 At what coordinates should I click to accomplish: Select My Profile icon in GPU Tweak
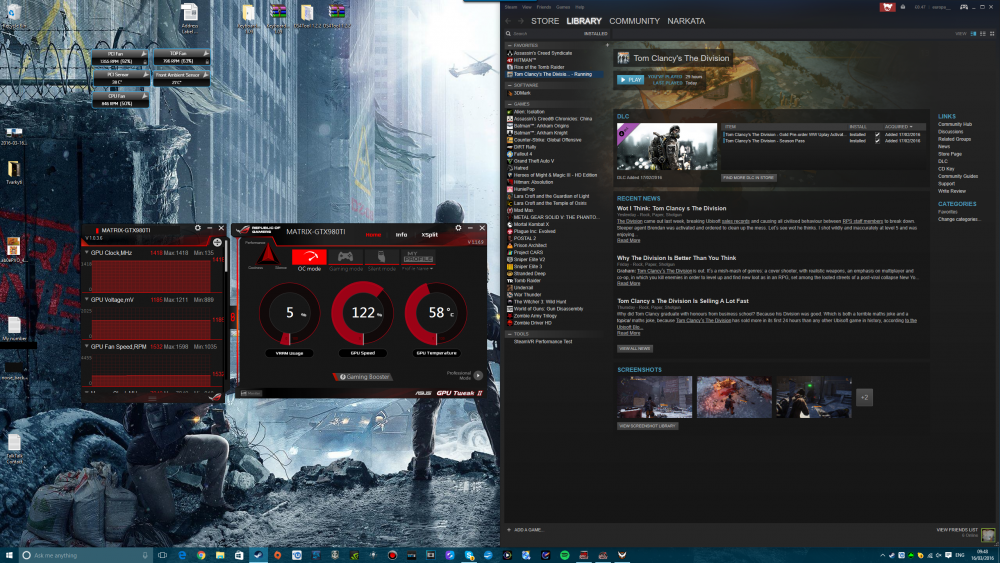coord(418,257)
